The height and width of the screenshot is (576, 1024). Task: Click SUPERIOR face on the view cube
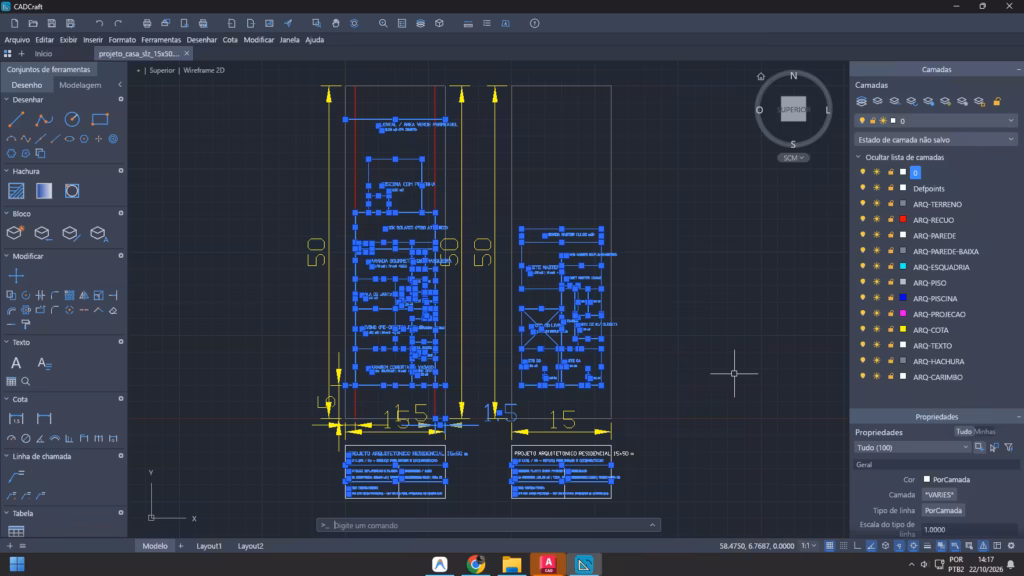[x=793, y=109]
